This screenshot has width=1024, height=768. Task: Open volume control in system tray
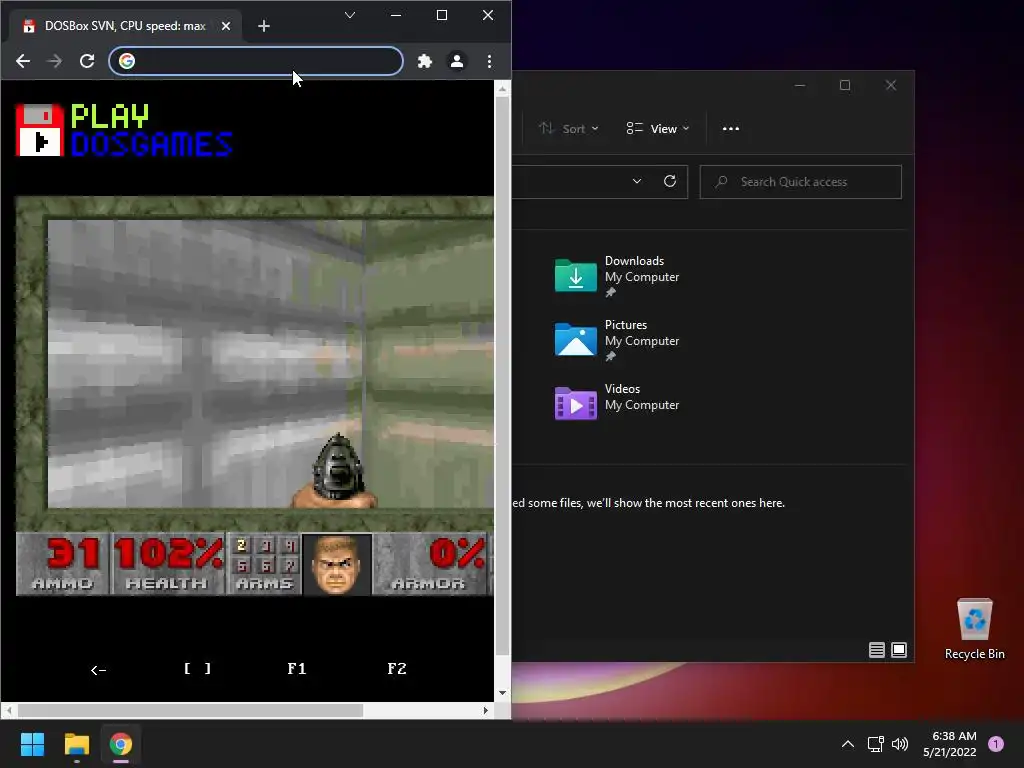click(900, 744)
